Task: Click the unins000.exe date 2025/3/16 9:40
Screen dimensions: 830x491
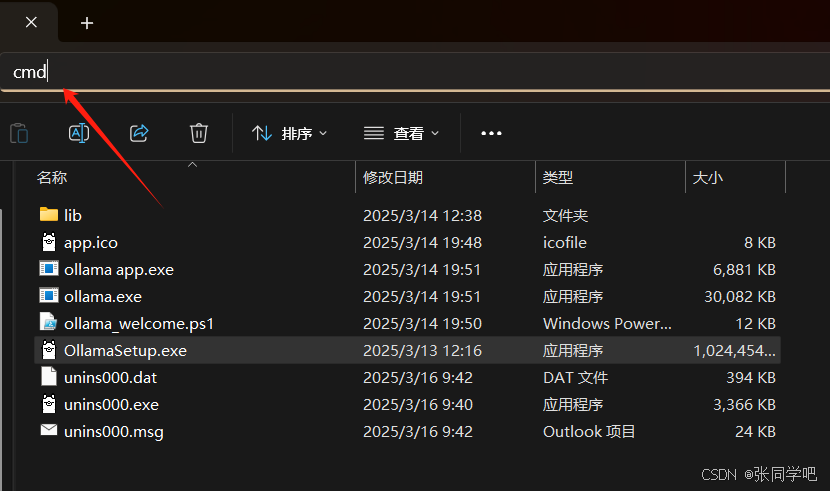Action: click(418, 404)
